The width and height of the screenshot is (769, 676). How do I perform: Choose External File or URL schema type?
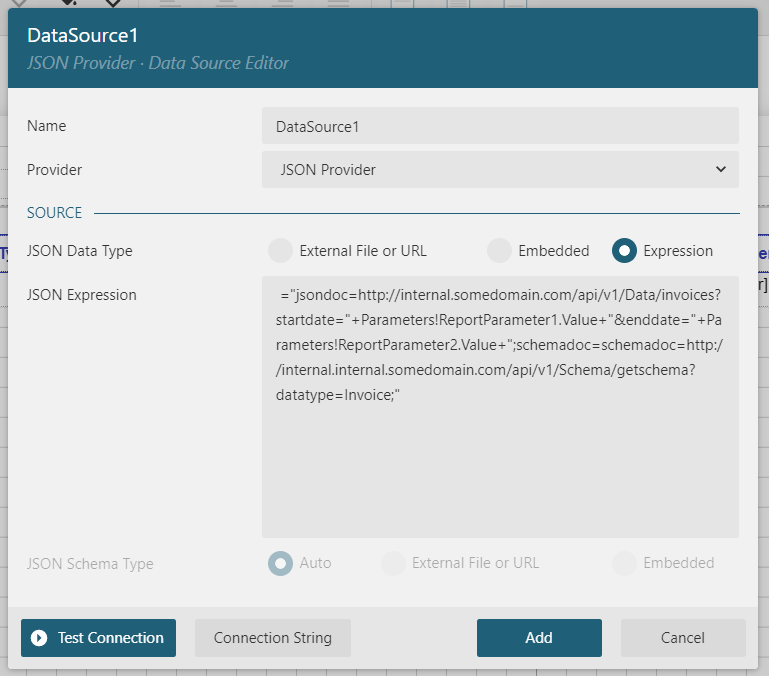tap(393, 563)
